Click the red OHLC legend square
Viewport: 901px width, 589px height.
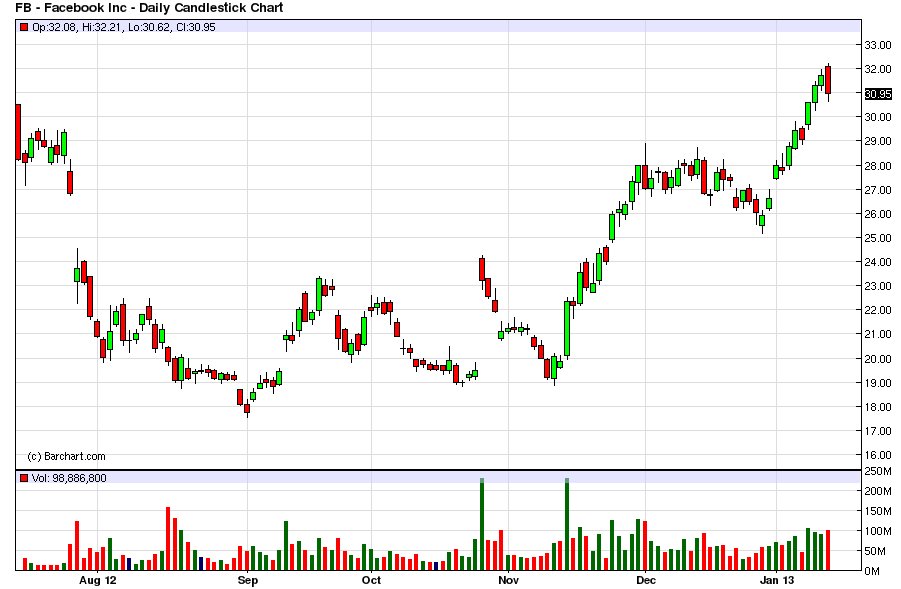(x=24, y=27)
